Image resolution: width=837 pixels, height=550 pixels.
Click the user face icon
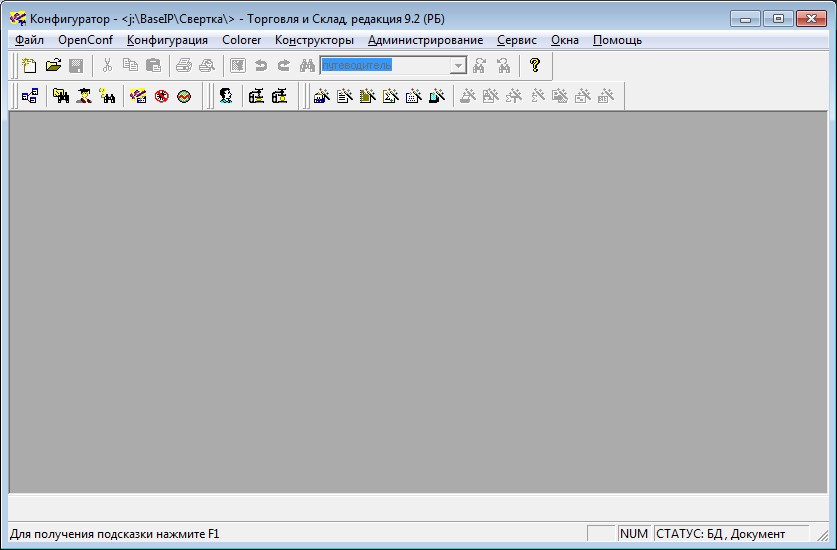pos(226,96)
